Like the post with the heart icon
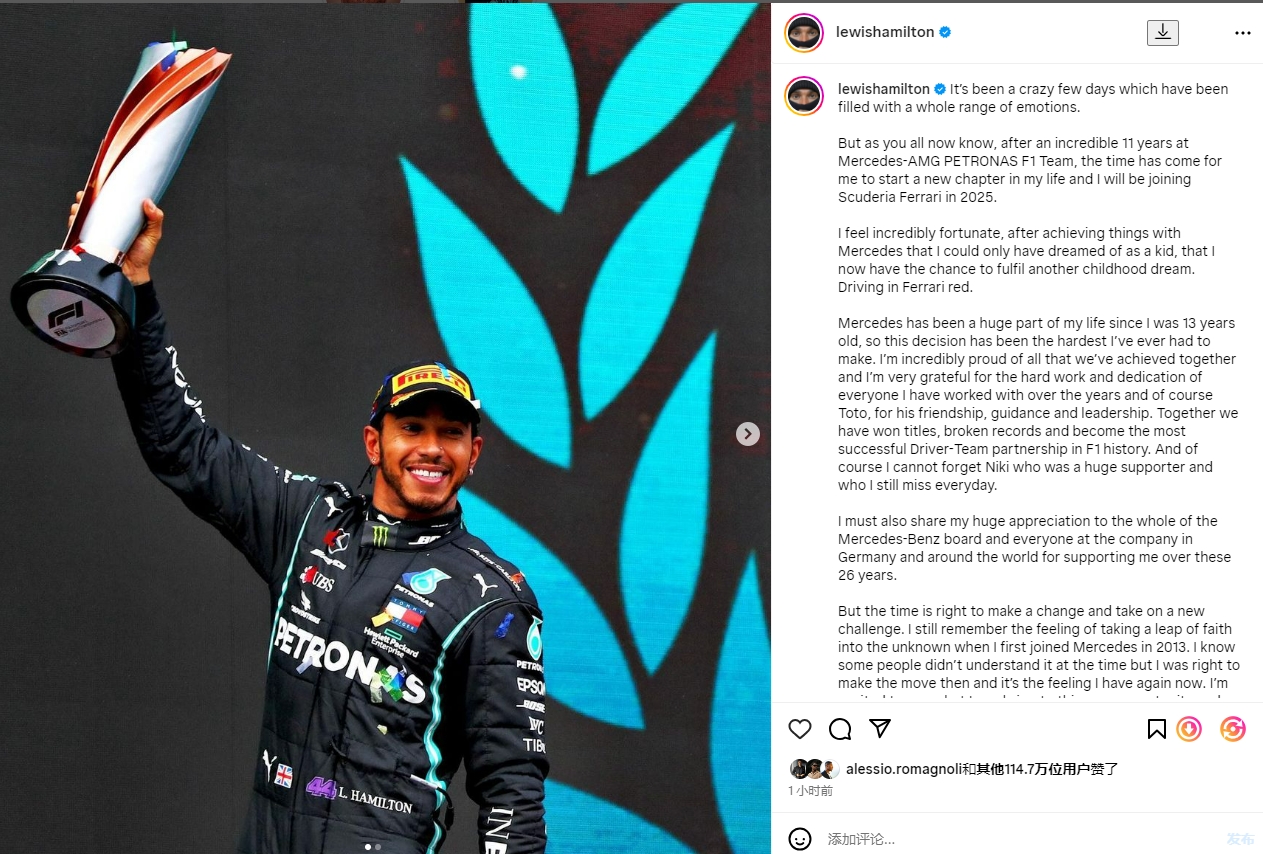Viewport: 1263px width, 854px height. (800, 729)
